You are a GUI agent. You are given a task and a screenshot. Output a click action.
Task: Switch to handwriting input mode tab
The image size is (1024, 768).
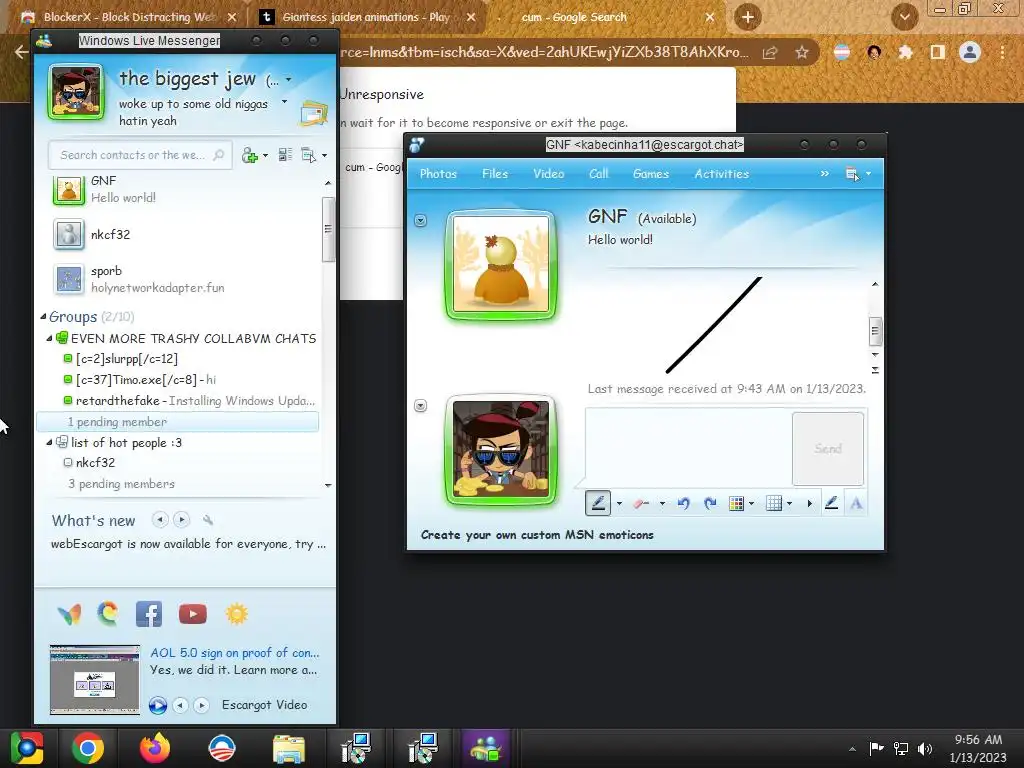point(831,503)
